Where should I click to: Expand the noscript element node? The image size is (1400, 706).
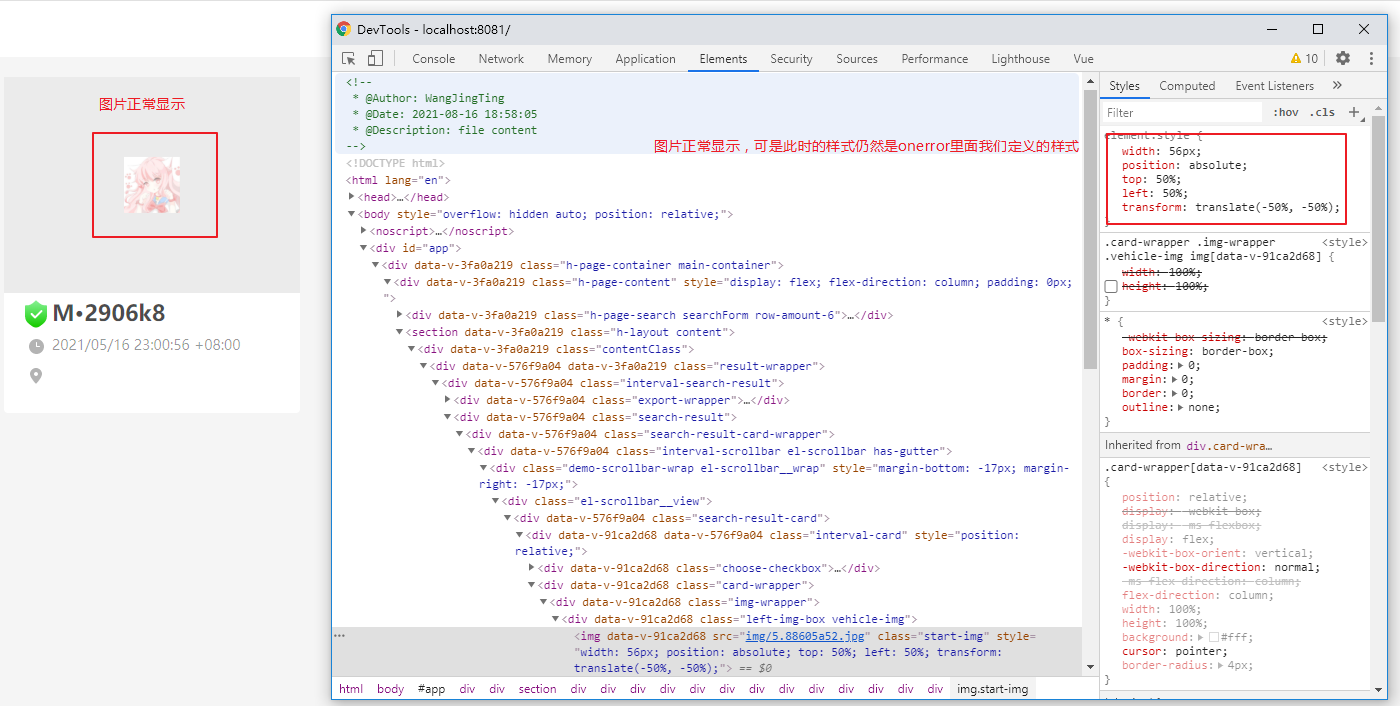coord(363,231)
